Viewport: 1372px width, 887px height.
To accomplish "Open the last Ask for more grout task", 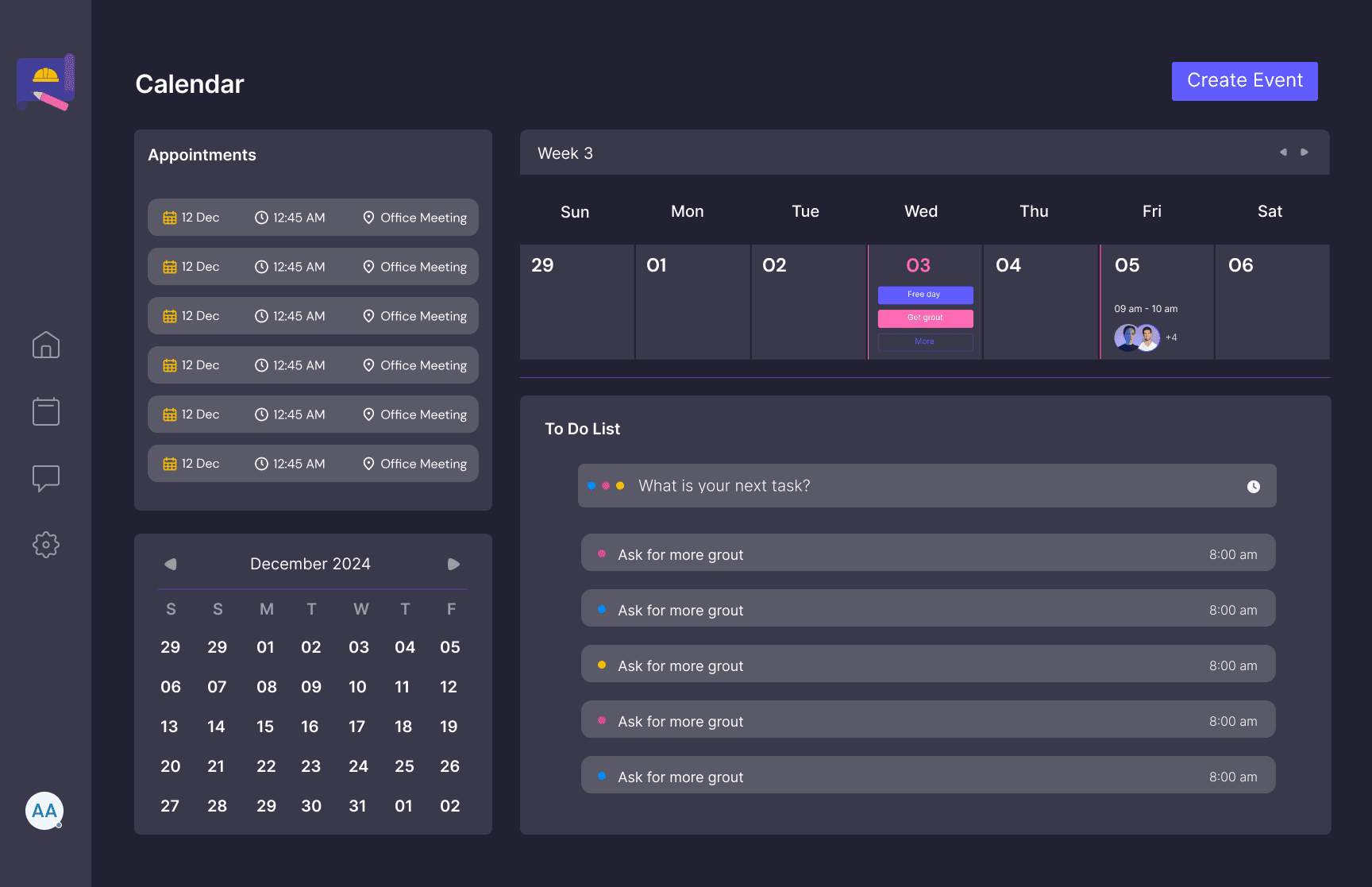I will coord(928,775).
